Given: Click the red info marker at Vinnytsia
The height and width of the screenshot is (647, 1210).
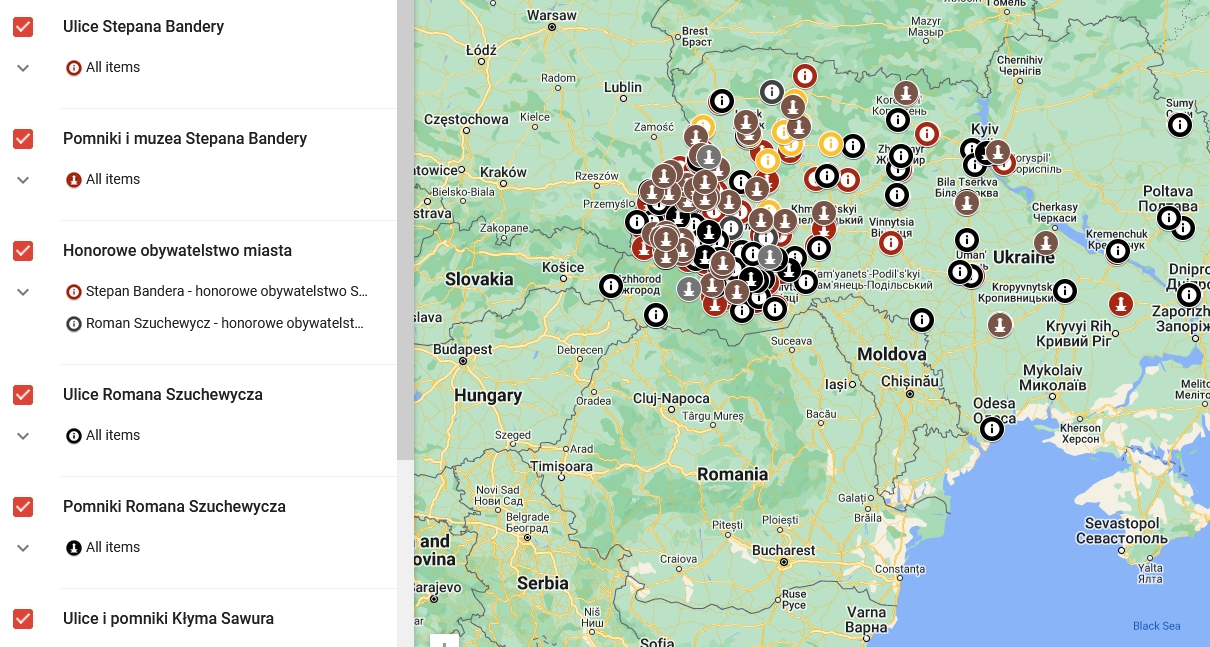Looking at the screenshot, I should pyautogui.click(x=890, y=242).
